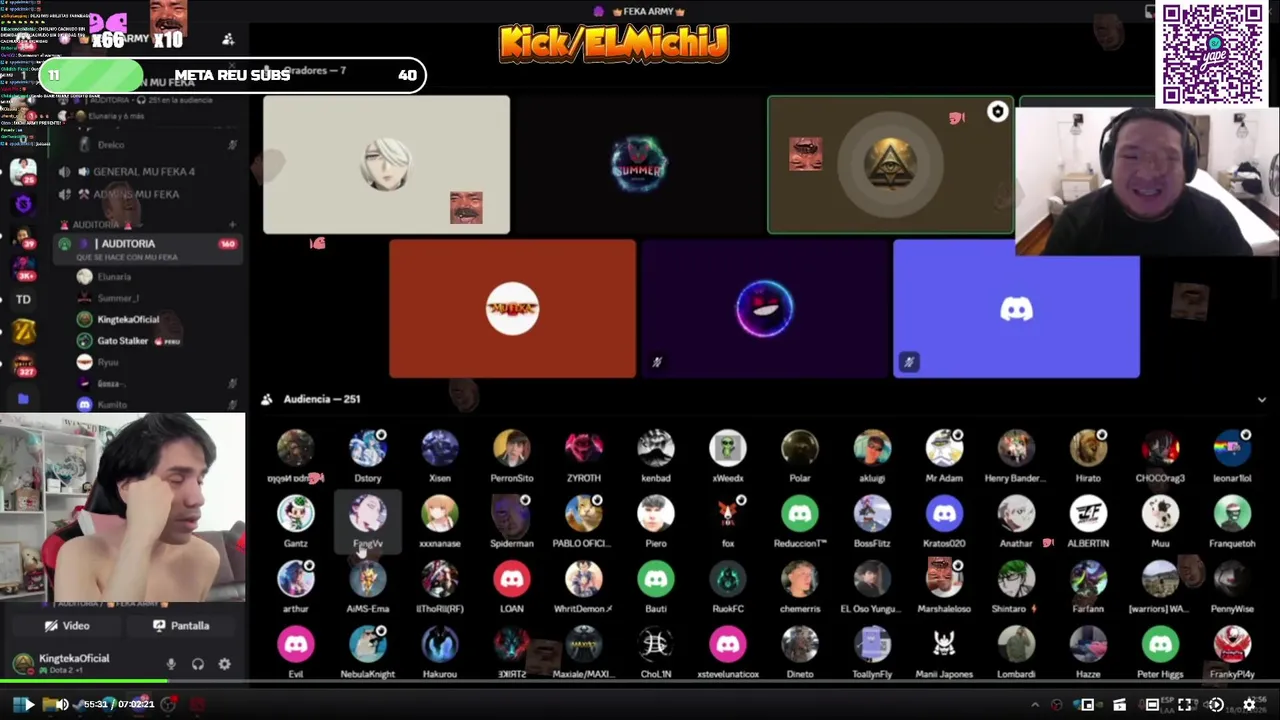This screenshot has height=720, width=1280.
Task: Click the META REU SUBS goal bar
Action: [x=232, y=75]
